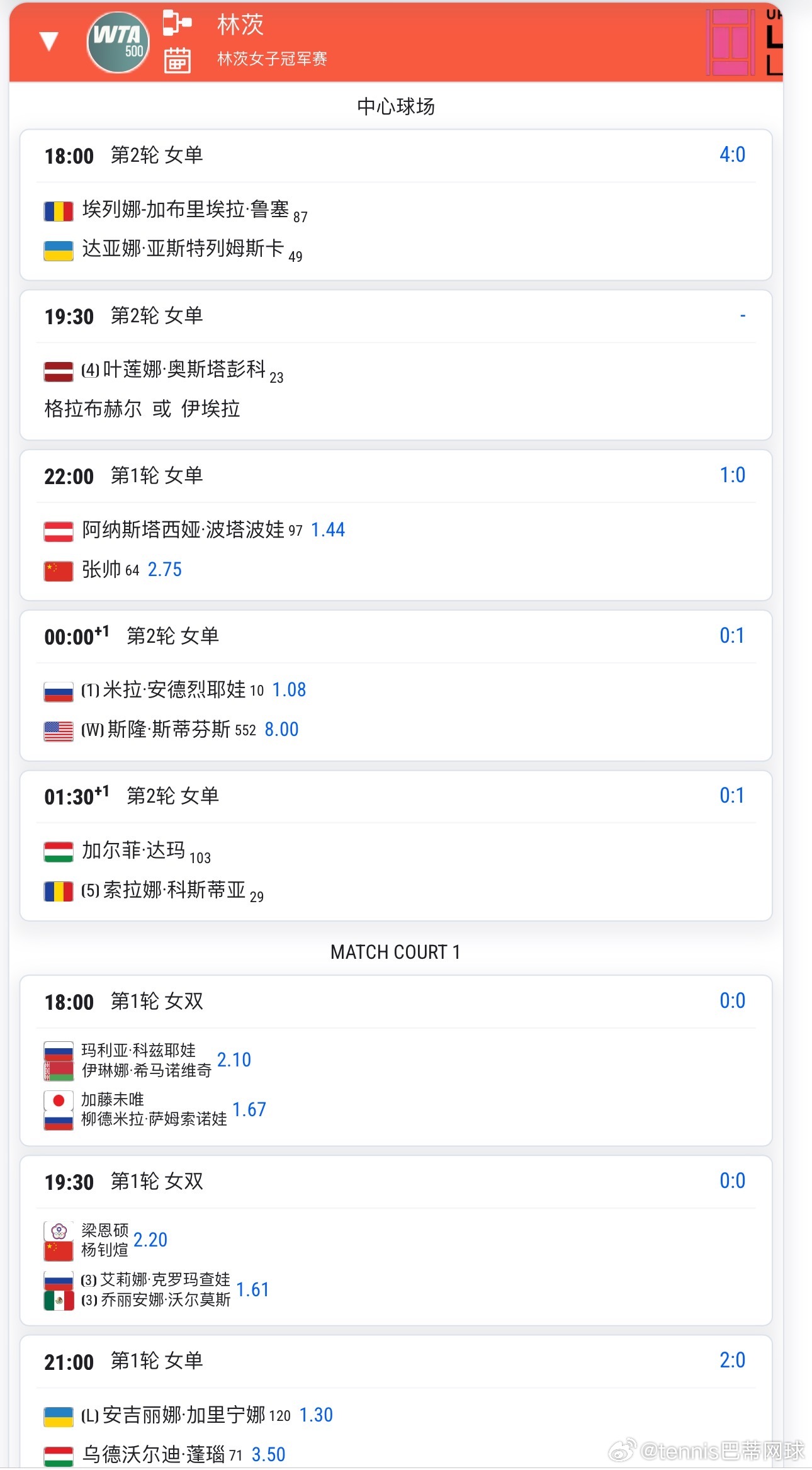Open the tournament draw bracket icon
This screenshot has width=812, height=1470.
coord(177,23)
